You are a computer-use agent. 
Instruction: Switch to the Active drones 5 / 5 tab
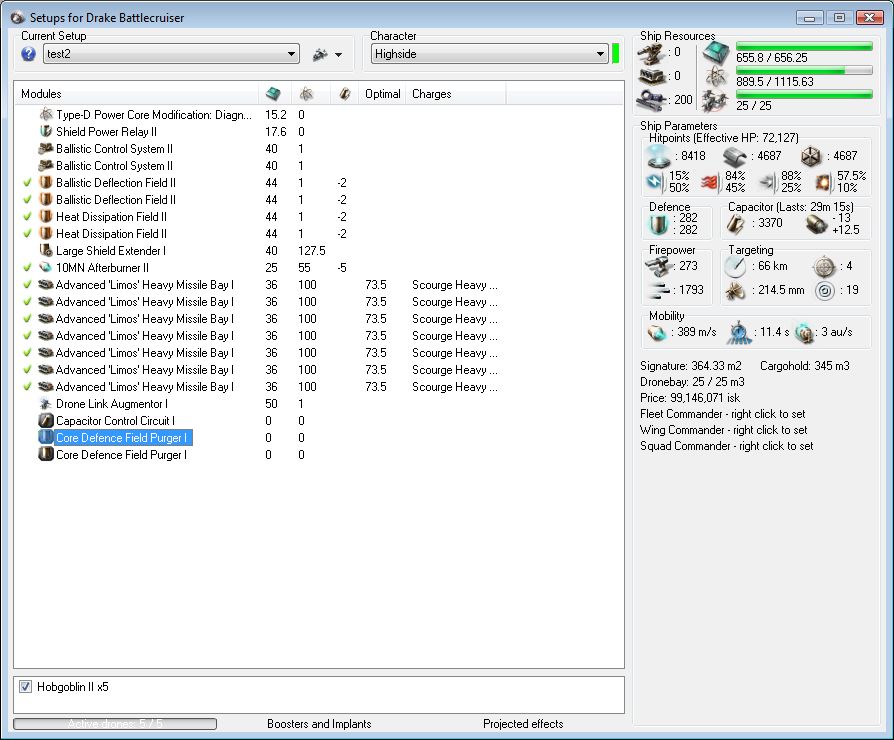pos(115,723)
